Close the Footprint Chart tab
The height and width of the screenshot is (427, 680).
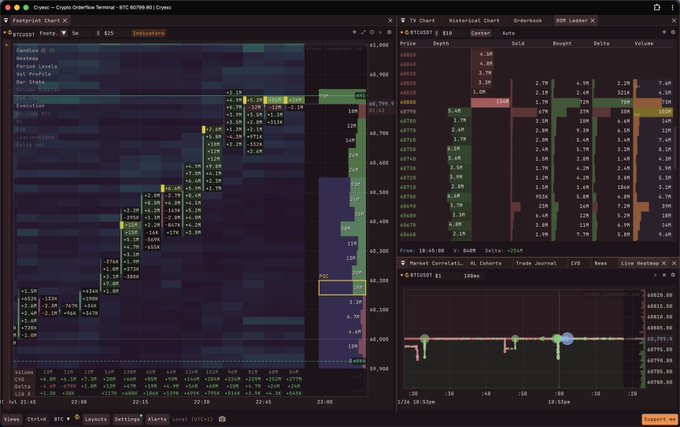tap(65, 20)
